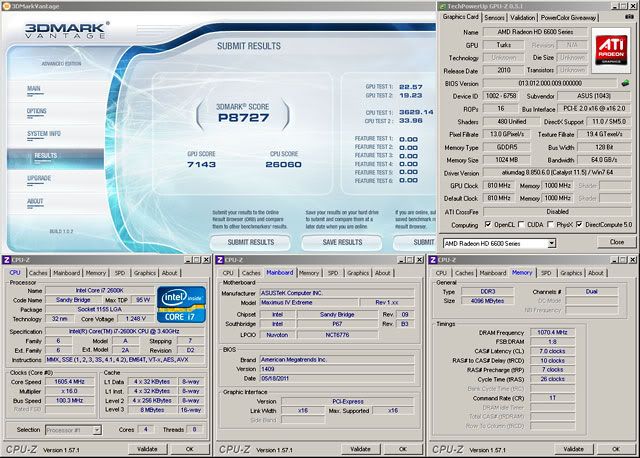The height and width of the screenshot is (458, 640).
Task: Click Close button in GPU-Z
Action: coord(616,242)
